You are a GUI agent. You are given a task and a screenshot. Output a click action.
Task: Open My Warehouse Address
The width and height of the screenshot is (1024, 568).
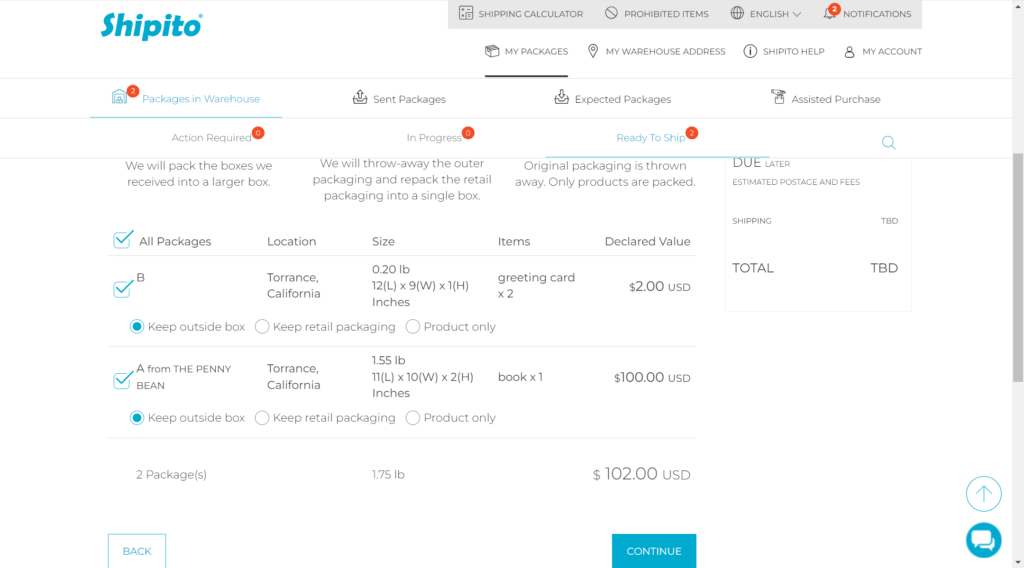pyautogui.click(x=656, y=51)
